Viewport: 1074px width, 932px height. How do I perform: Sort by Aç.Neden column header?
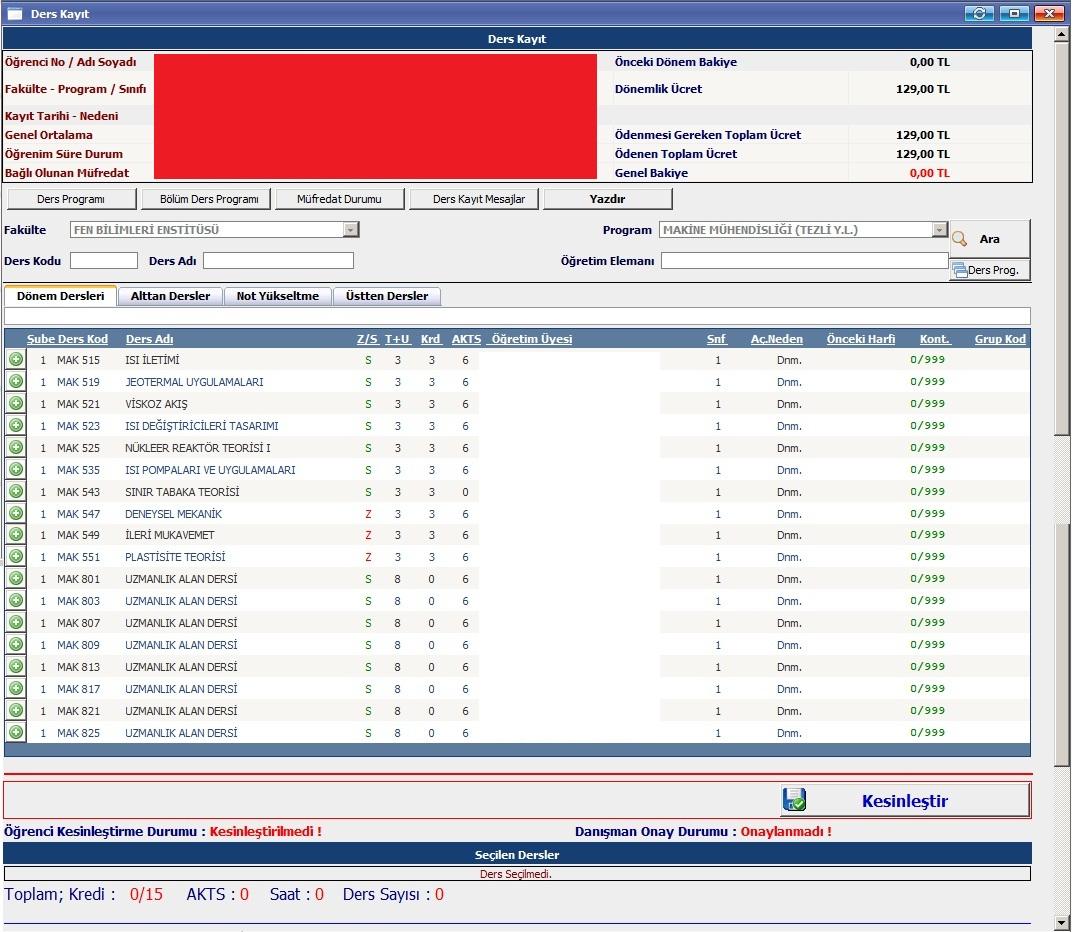point(777,339)
